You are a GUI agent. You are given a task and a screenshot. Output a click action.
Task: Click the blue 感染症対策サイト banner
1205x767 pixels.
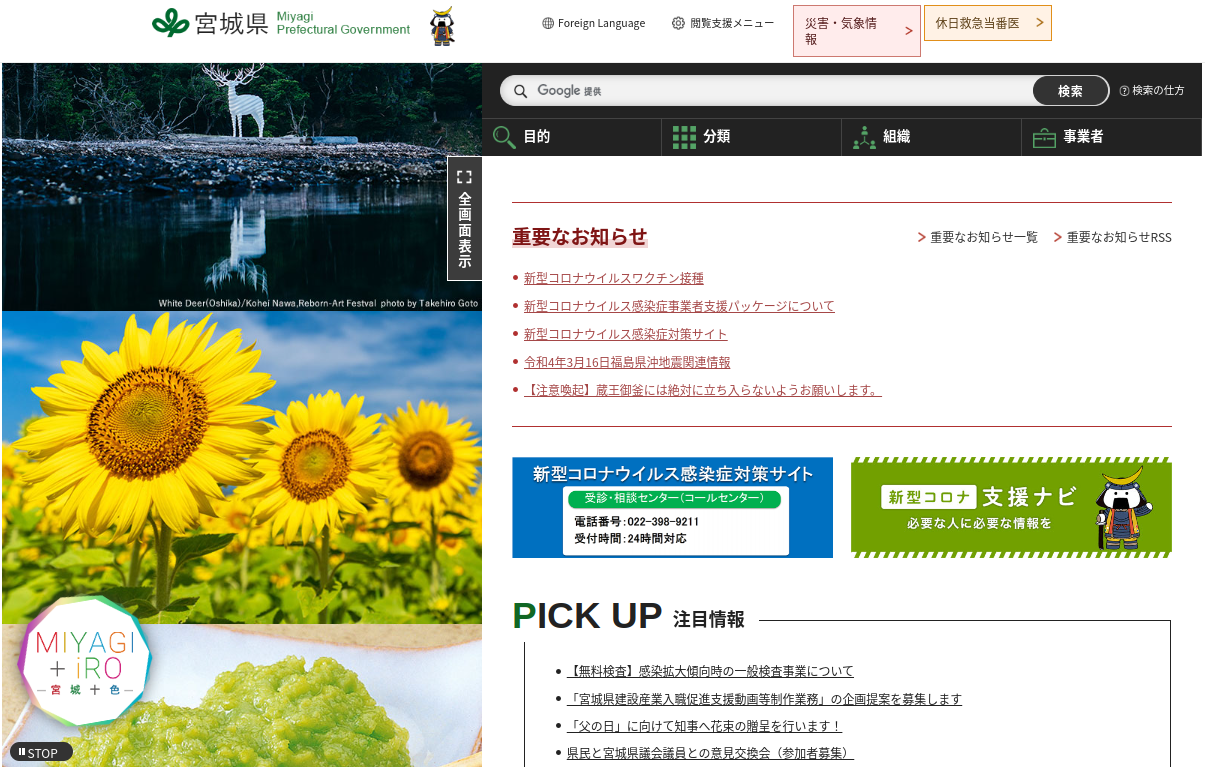[x=672, y=508]
